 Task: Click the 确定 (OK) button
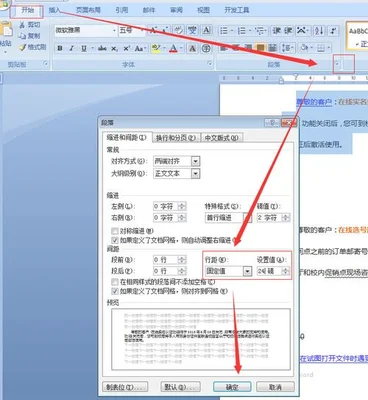pyautogui.click(x=232, y=387)
